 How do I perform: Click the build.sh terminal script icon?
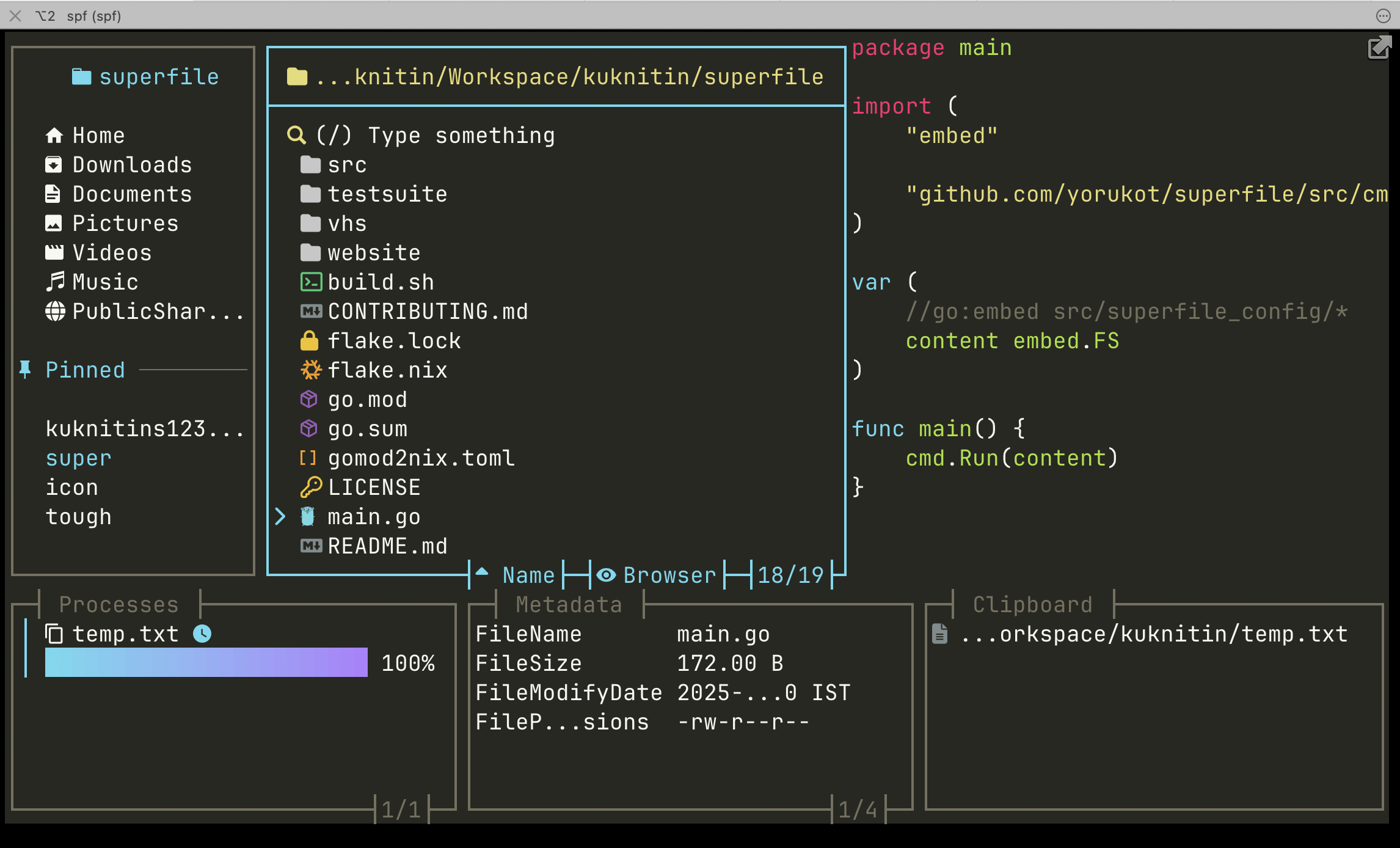click(x=310, y=282)
